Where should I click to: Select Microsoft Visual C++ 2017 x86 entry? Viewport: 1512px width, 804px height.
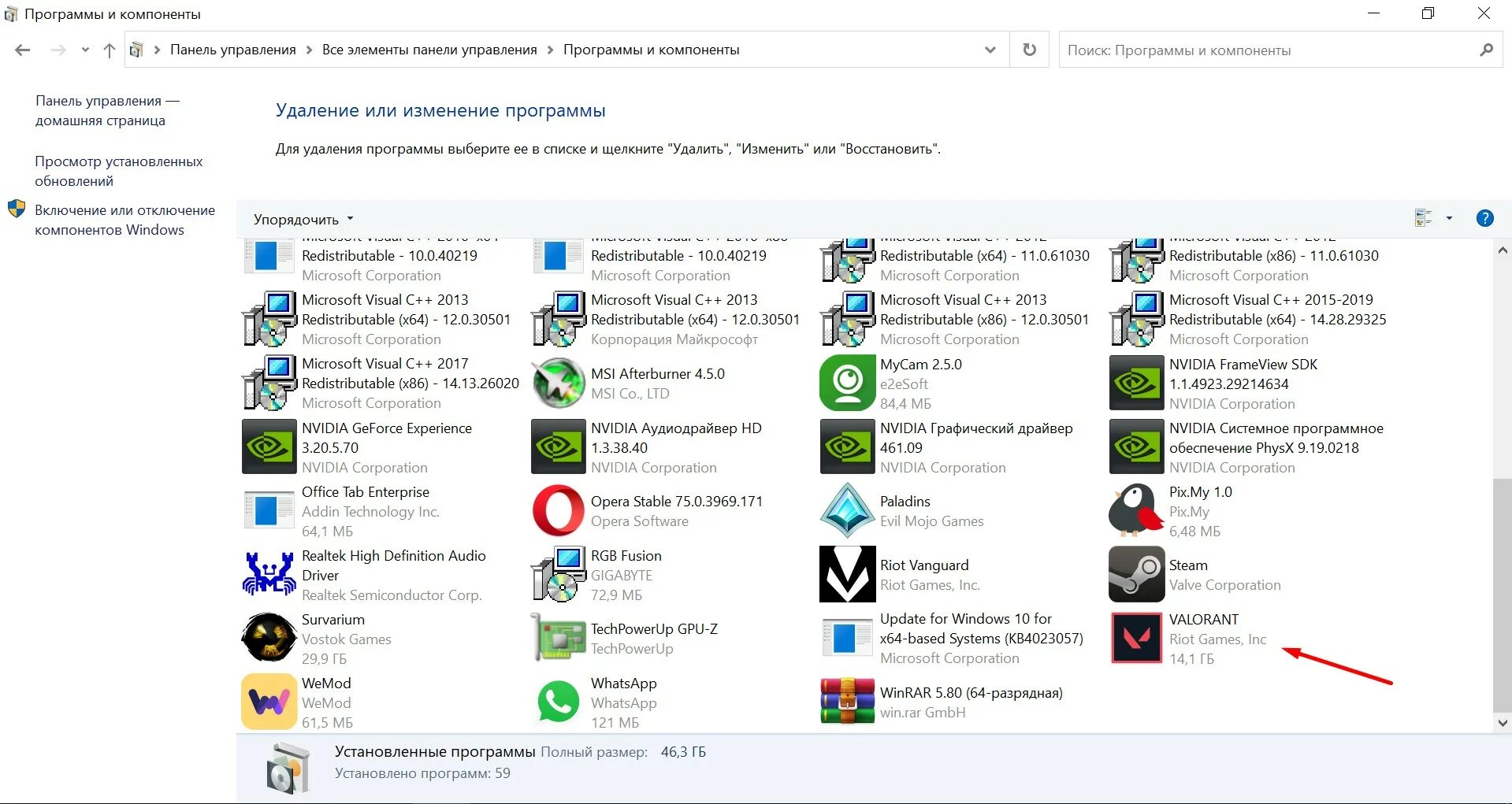[381, 383]
